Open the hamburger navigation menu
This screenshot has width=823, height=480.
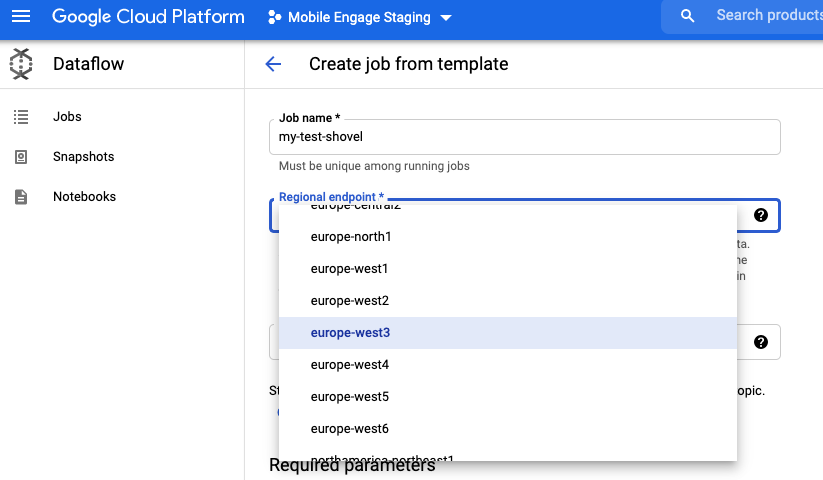[x=21, y=17]
